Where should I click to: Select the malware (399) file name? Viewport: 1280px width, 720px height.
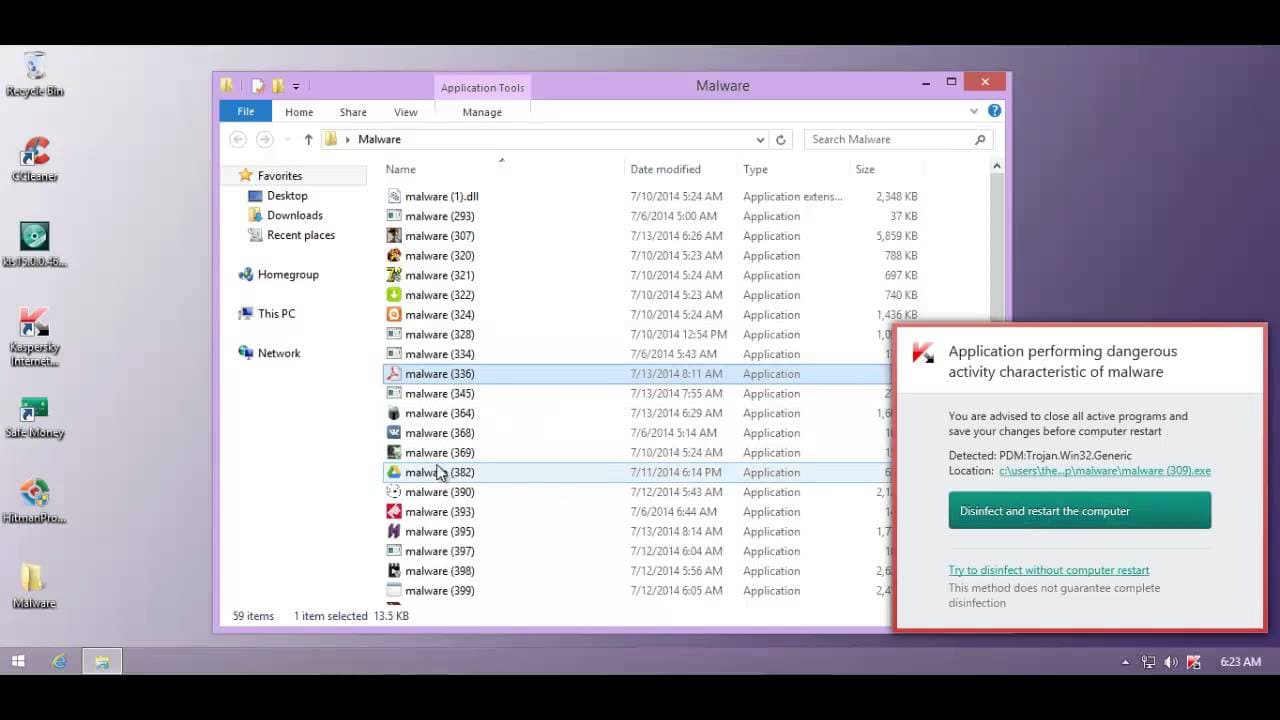pos(440,591)
